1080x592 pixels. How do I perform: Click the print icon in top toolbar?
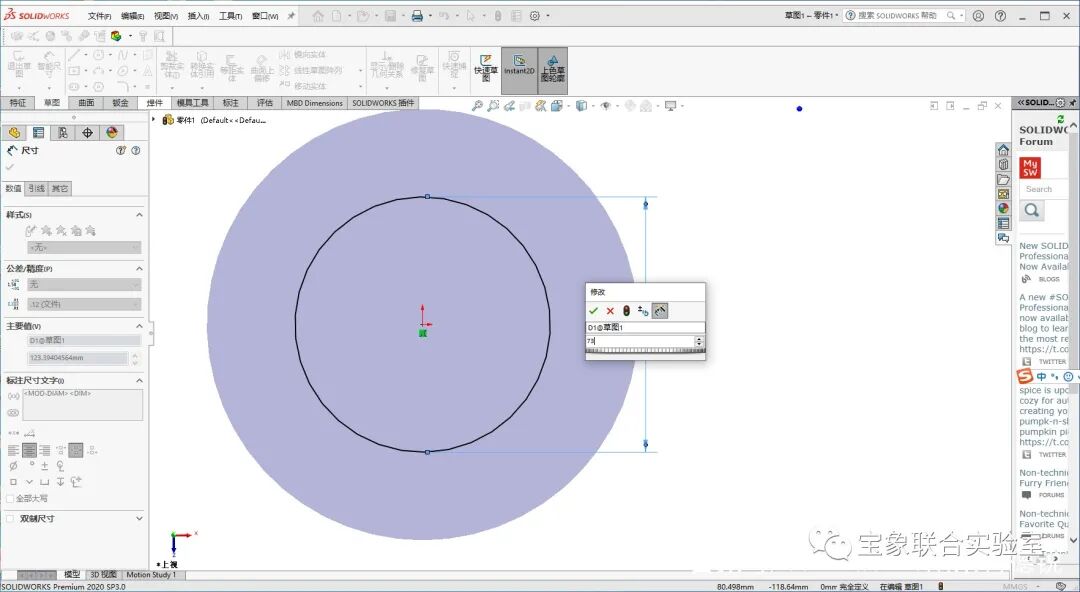point(417,16)
